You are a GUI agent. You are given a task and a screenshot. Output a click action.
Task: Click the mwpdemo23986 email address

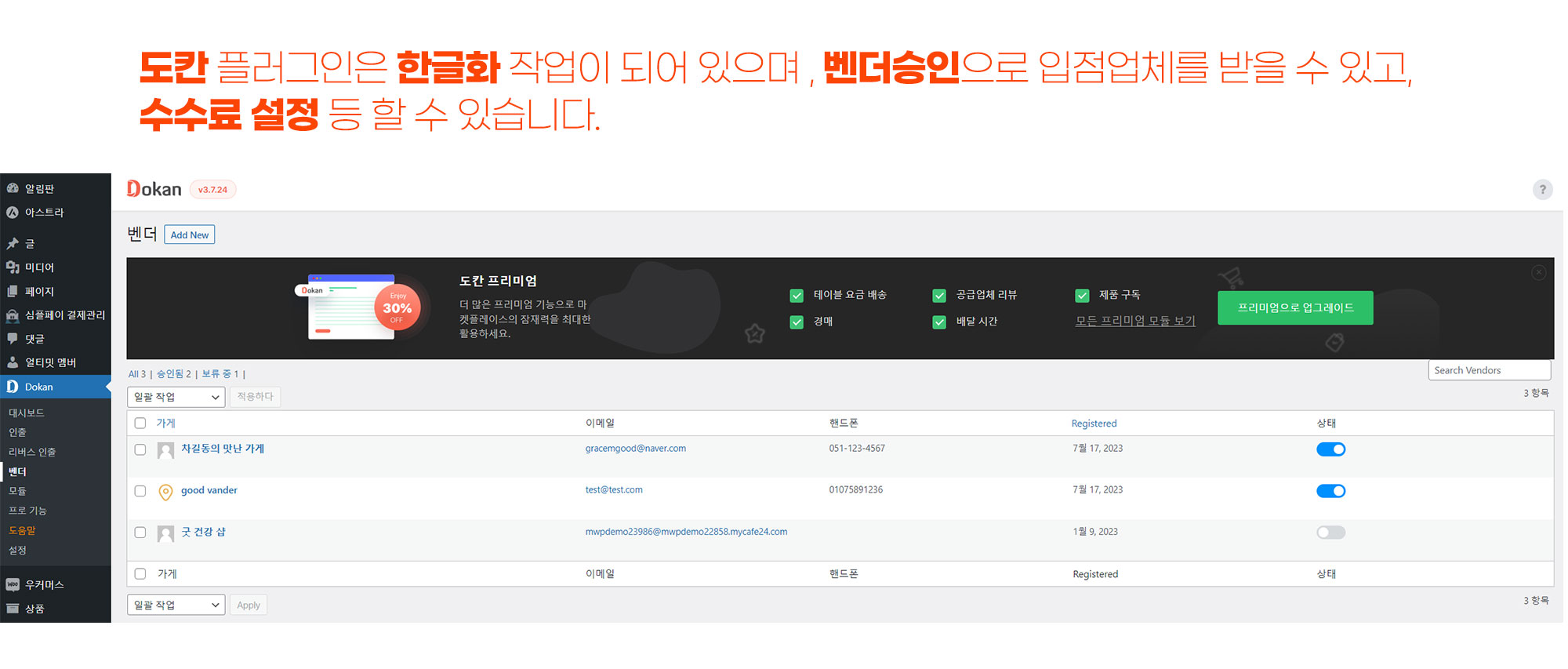click(687, 532)
